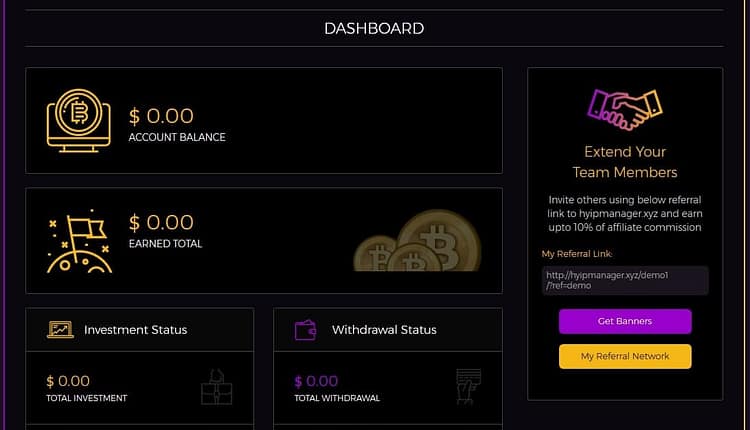
Task: Click the Dashboard page title
Action: 374,28
